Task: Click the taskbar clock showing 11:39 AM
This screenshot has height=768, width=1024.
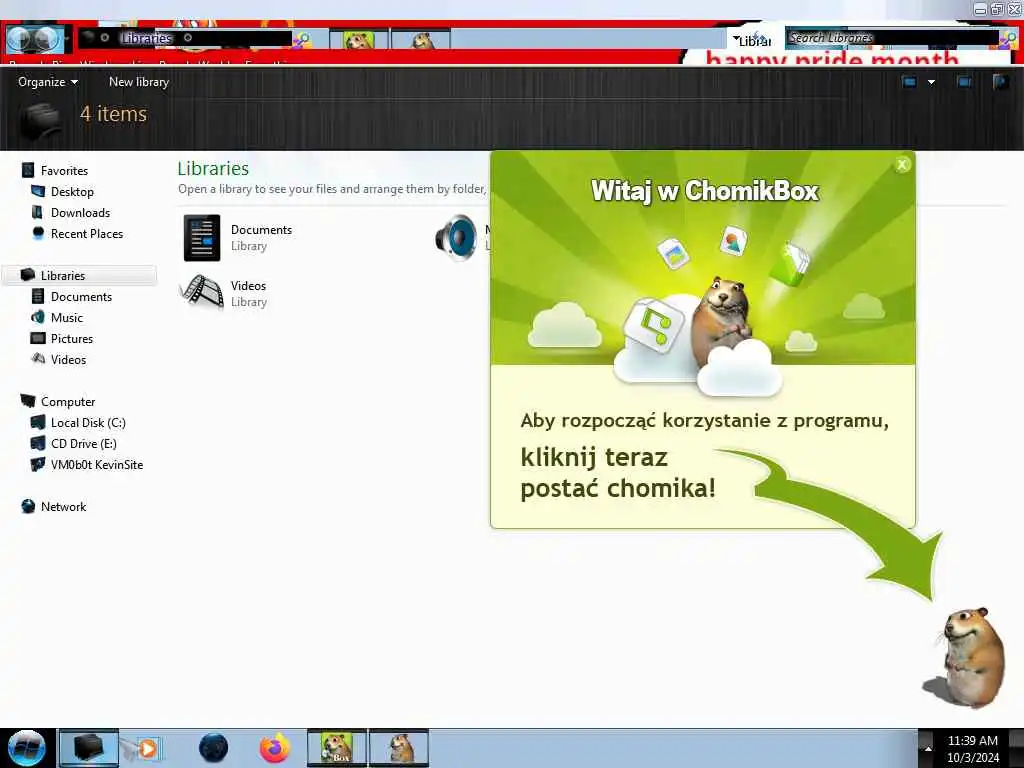Action: (972, 748)
